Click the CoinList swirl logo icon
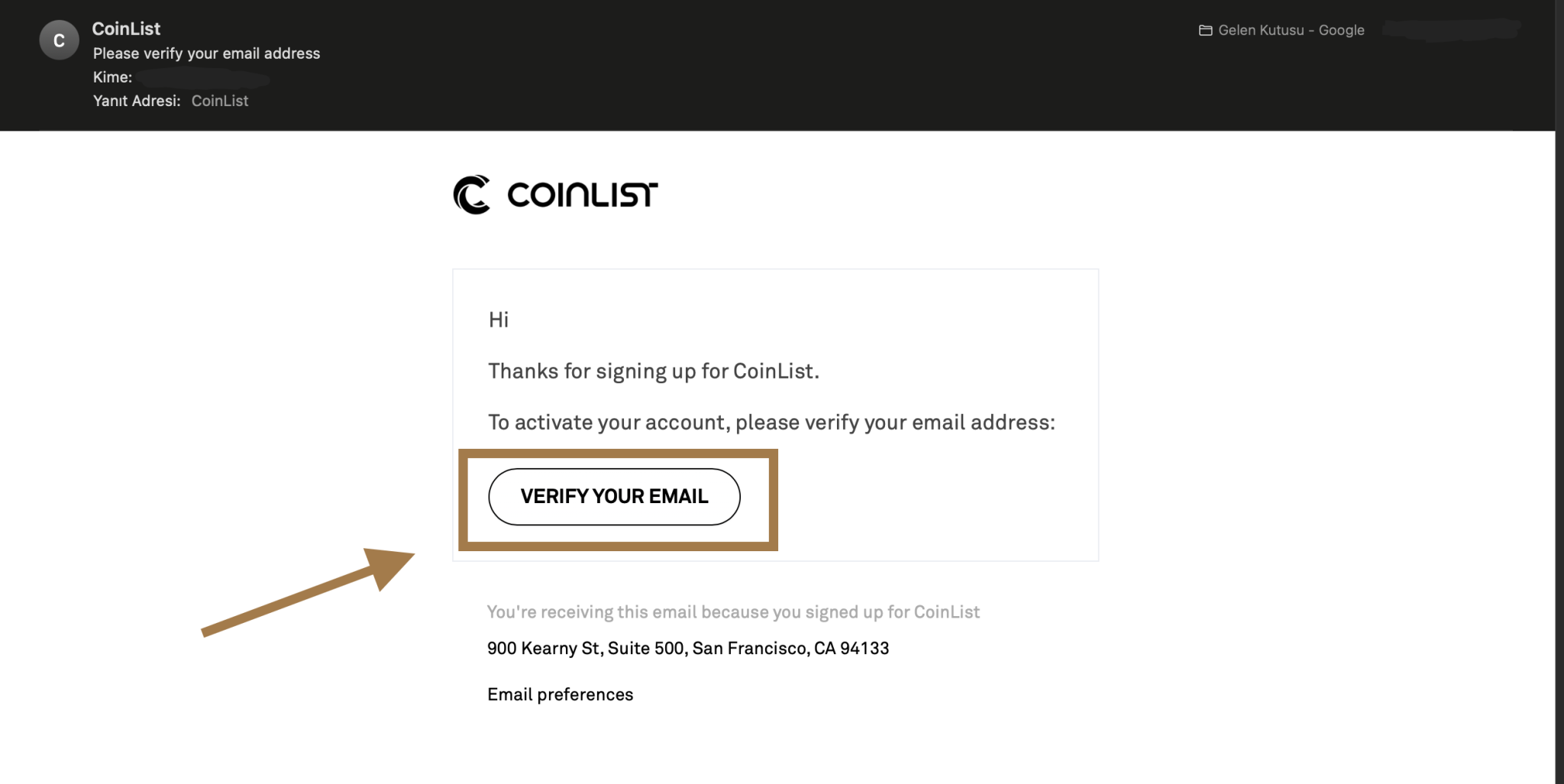 (472, 195)
